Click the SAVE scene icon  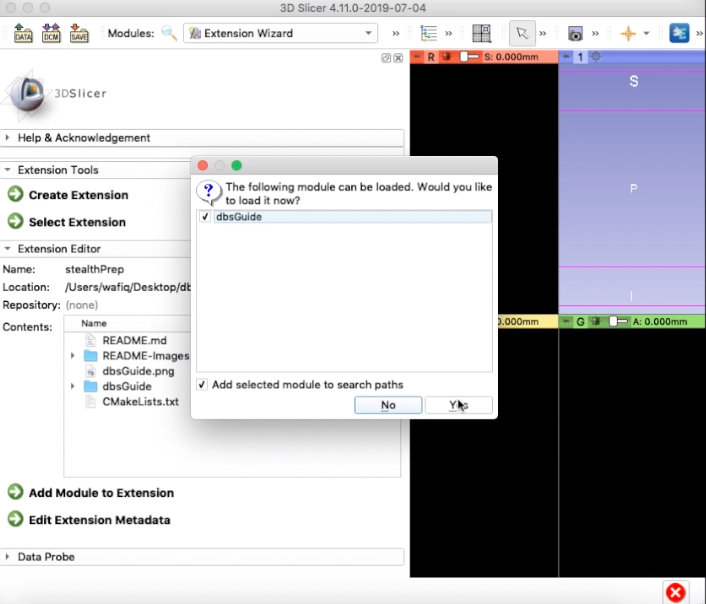click(79, 33)
